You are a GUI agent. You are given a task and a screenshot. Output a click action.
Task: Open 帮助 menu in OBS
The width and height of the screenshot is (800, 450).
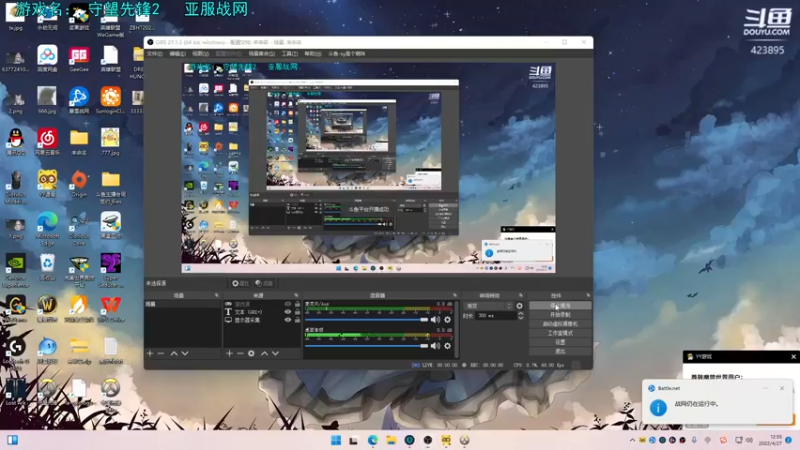313,54
